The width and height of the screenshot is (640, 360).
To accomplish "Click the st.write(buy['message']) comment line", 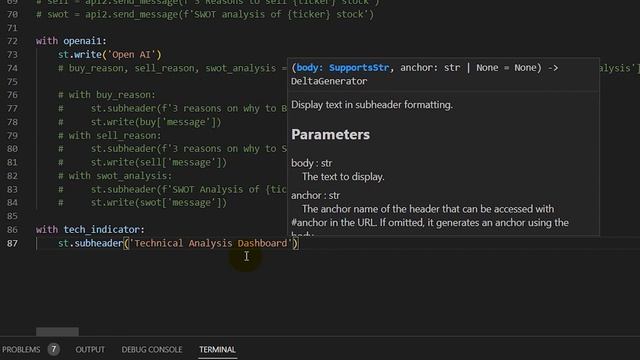I will [x=140, y=122].
